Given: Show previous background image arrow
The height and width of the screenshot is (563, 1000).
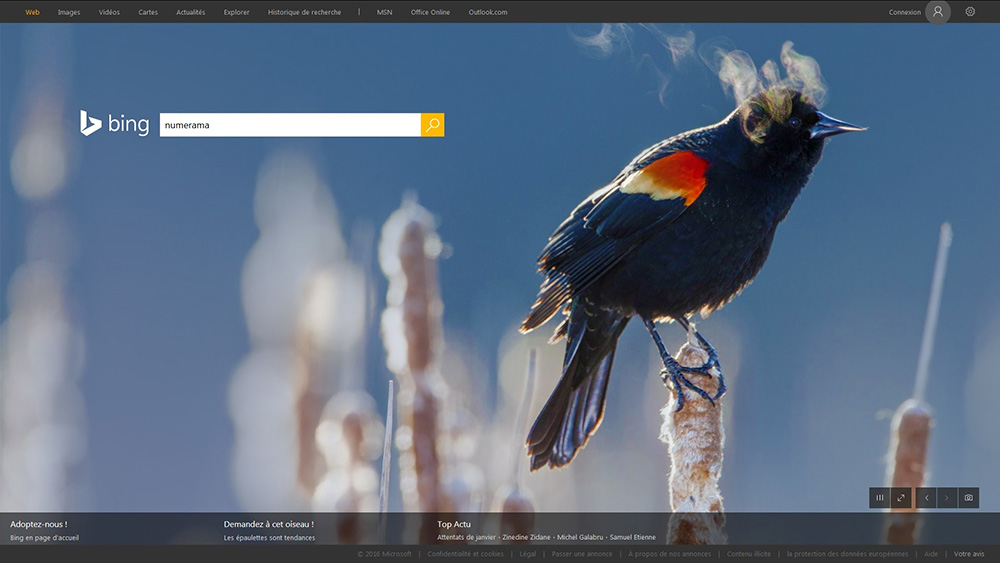Looking at the screenshot, I should (x=926, y=498).
